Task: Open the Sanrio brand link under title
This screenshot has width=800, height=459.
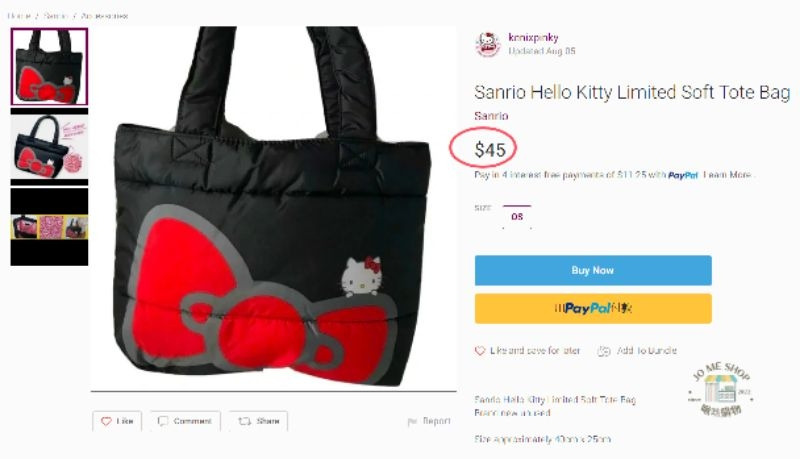Action: (490, 116)
